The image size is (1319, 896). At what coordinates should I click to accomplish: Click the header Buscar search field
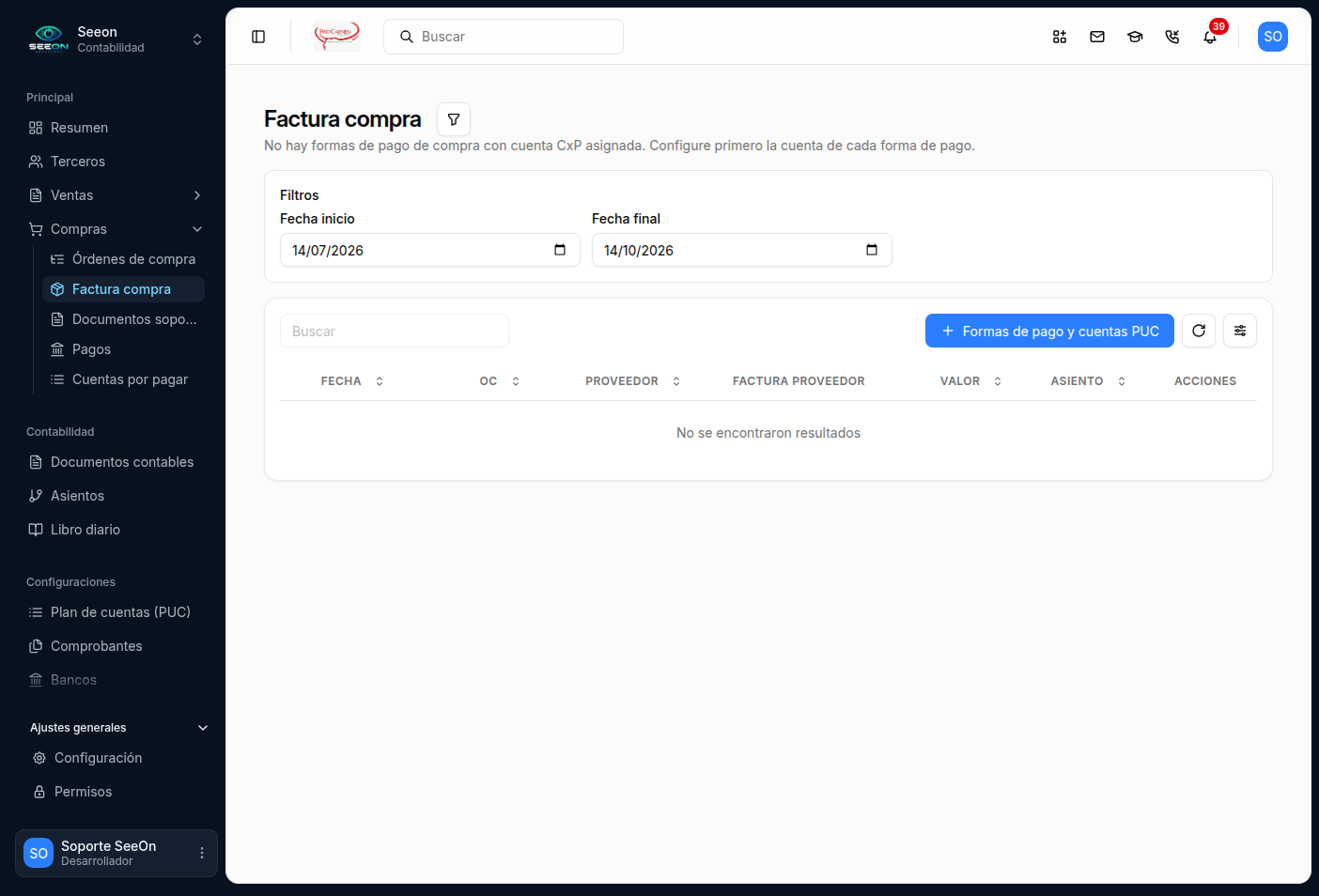click(504, 37)
